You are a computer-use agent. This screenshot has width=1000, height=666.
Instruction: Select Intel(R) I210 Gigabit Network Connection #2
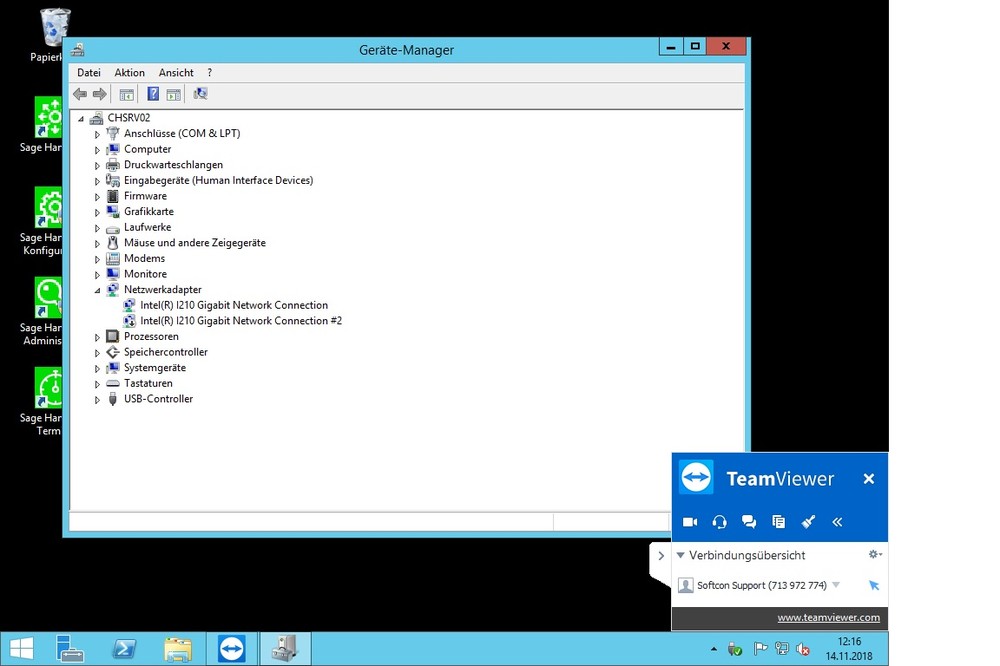coord(240,321)
